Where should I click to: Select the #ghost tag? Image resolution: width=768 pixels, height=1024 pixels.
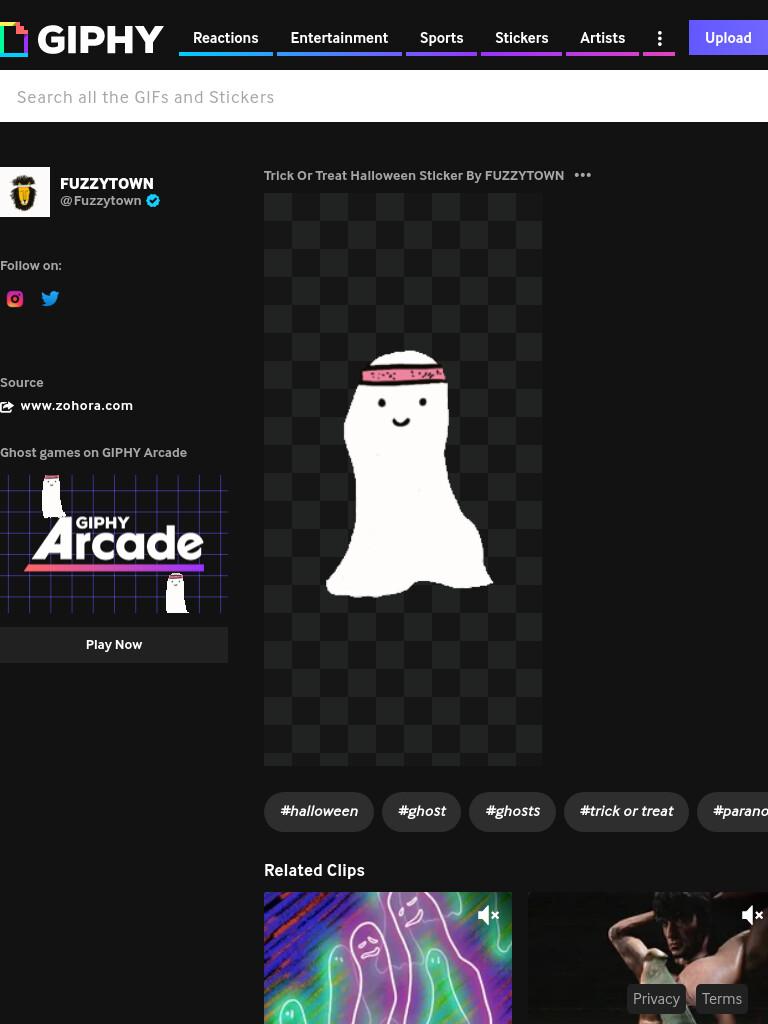tap(421, 812)
